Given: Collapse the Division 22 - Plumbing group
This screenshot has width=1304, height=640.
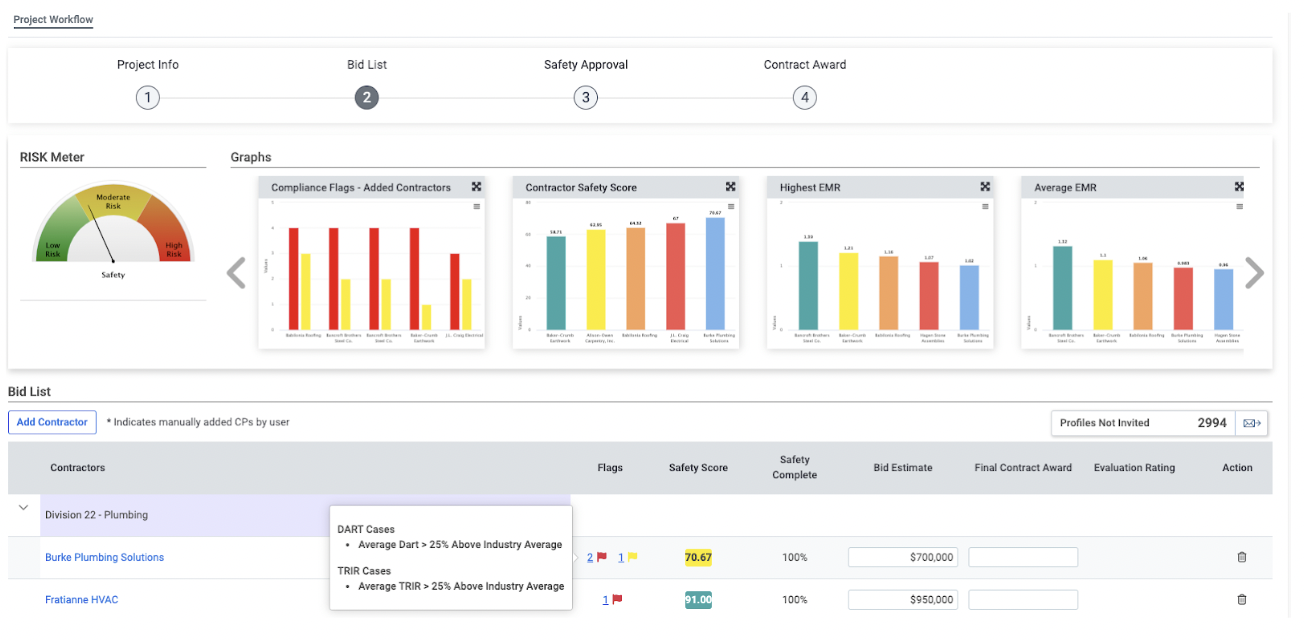Looking at the screenshot, I should 23,508.
